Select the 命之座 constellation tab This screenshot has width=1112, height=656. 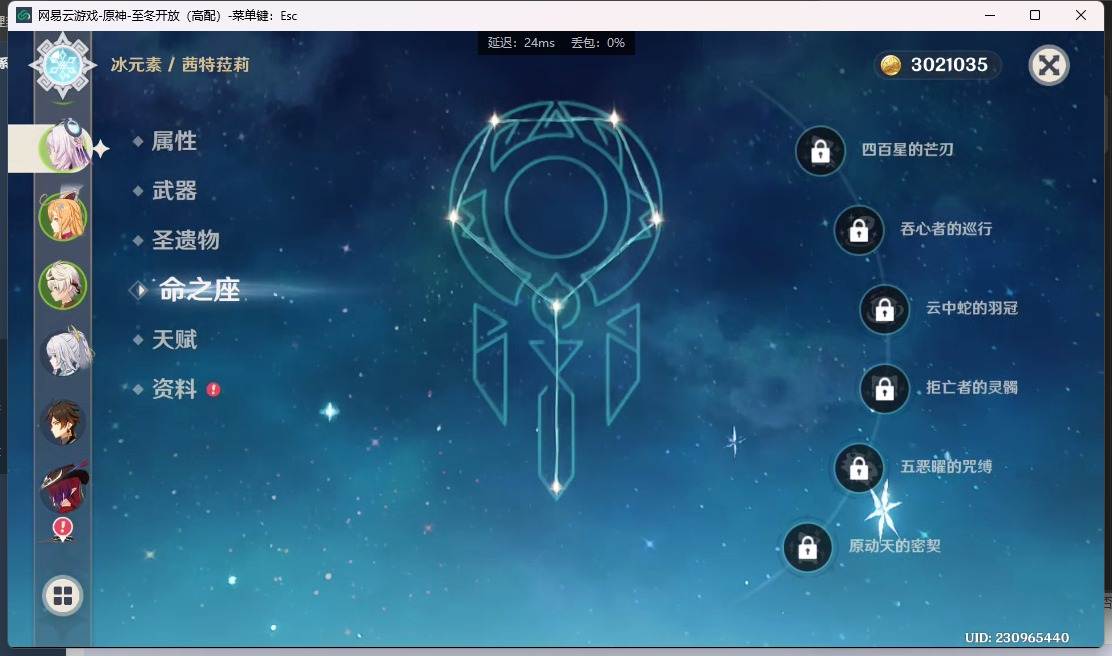(199, 290)
